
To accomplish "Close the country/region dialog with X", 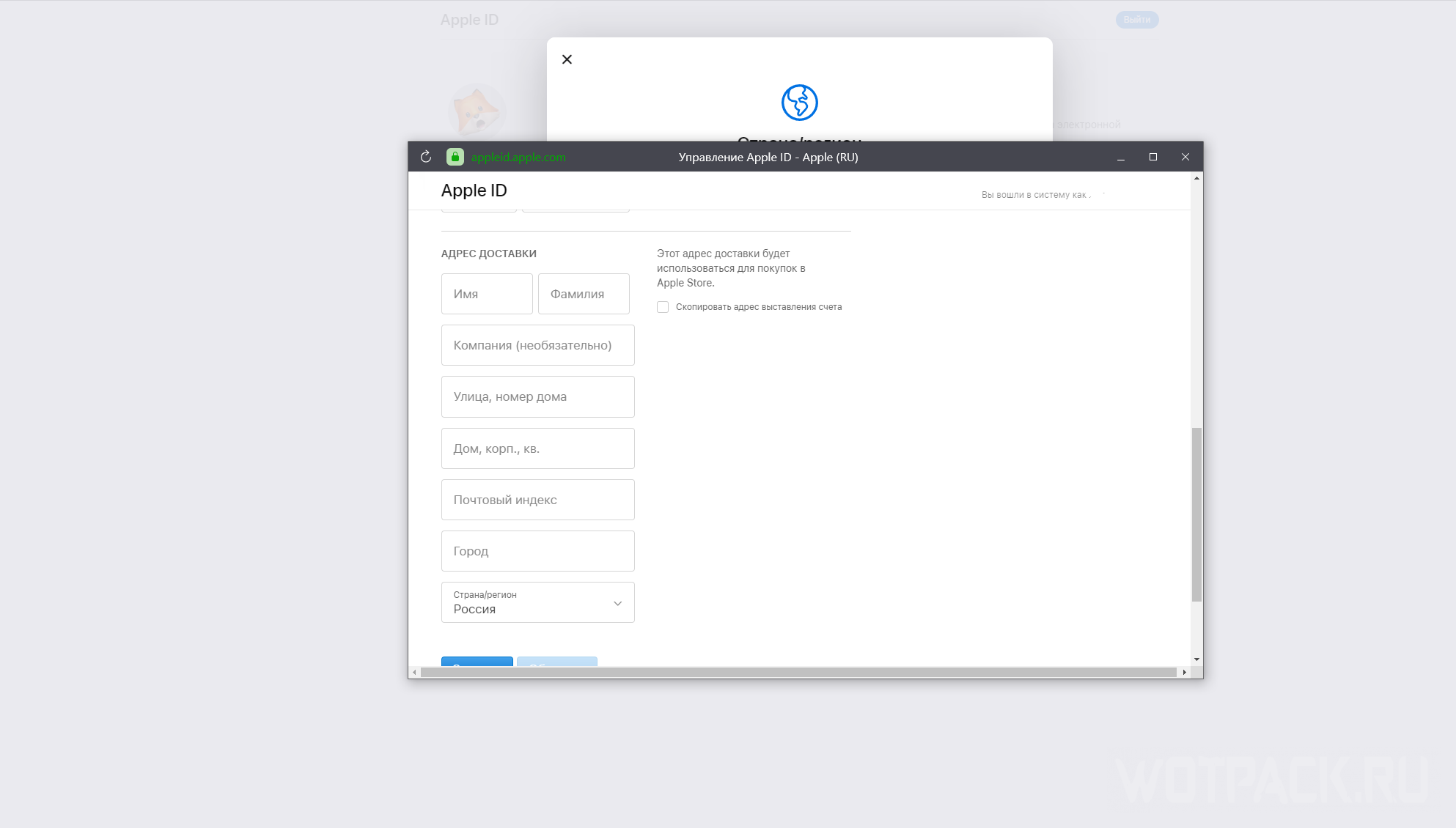I will (x=567, y=59).
